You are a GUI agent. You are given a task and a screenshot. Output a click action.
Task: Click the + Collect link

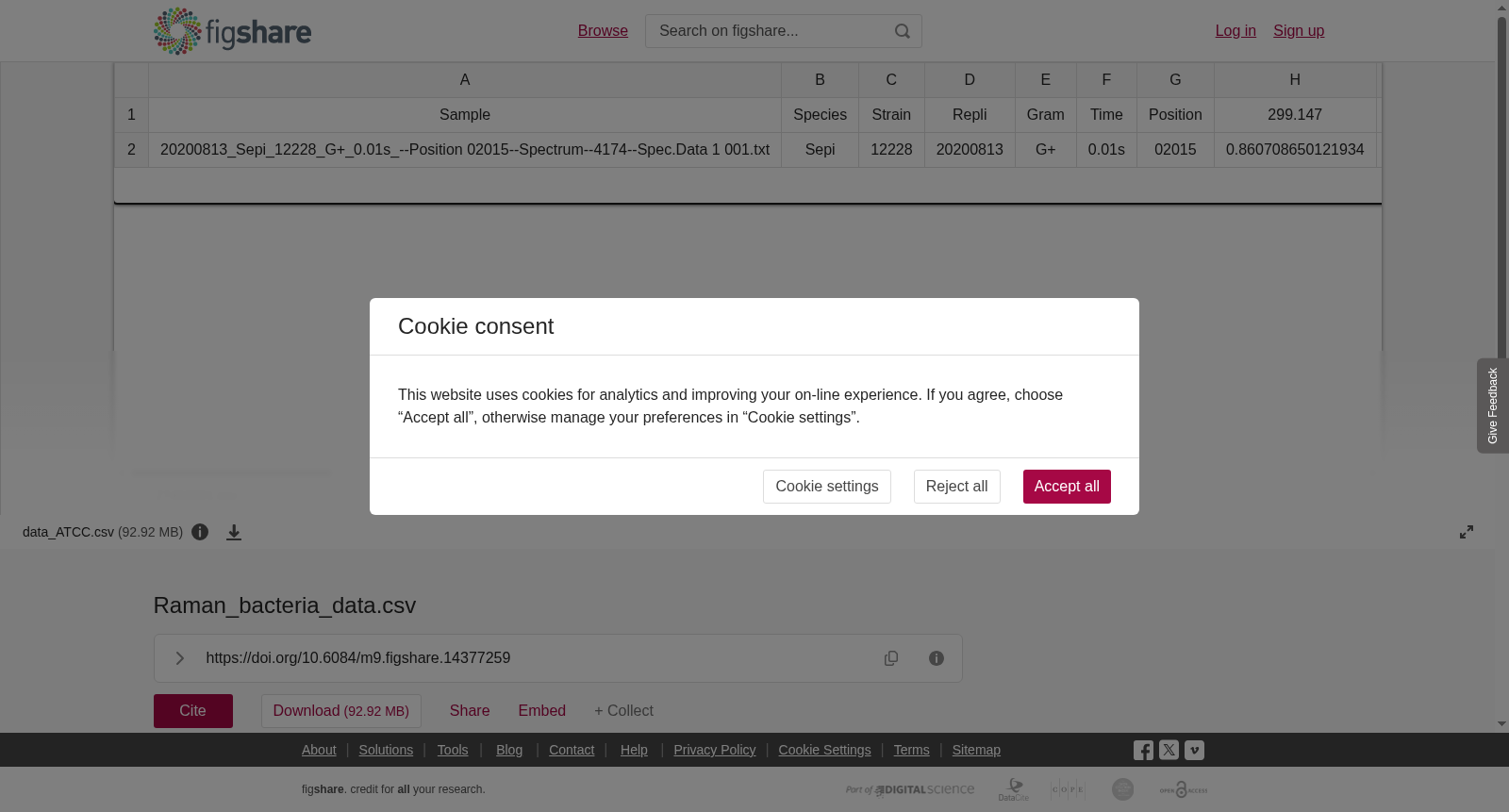click(x=623, y=711)
